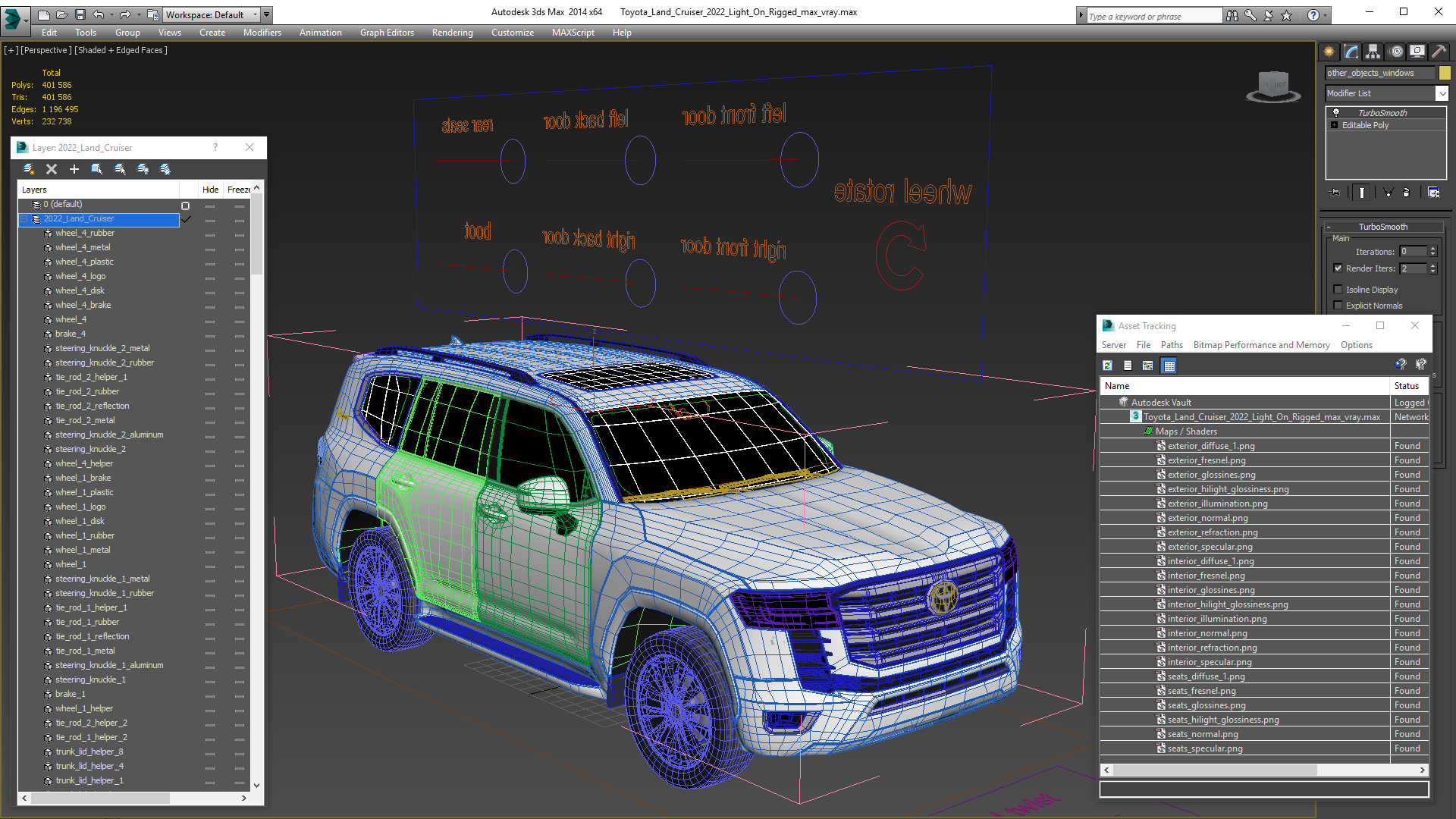The width and height of the screenshot is (1456, 819).
Task: Click the New Scene icon
Action: click(x=43, y=14)
